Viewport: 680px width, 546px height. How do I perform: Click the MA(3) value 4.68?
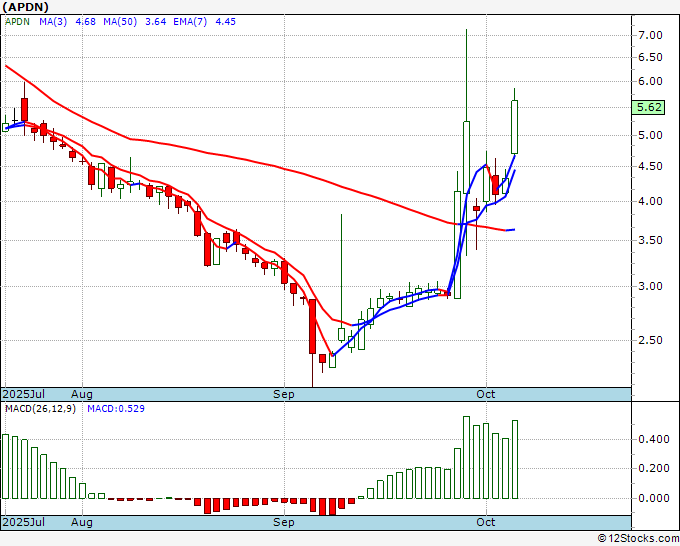coord(85,21)
